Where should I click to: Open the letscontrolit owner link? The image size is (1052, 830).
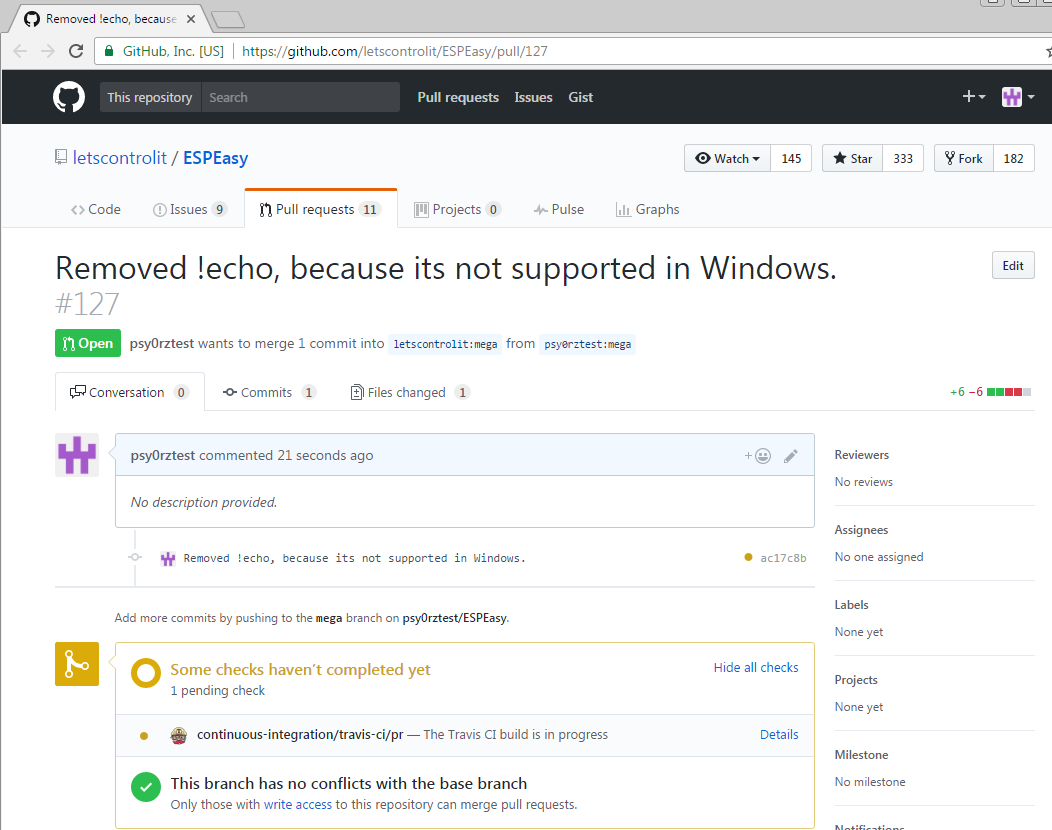pos(119,158)
